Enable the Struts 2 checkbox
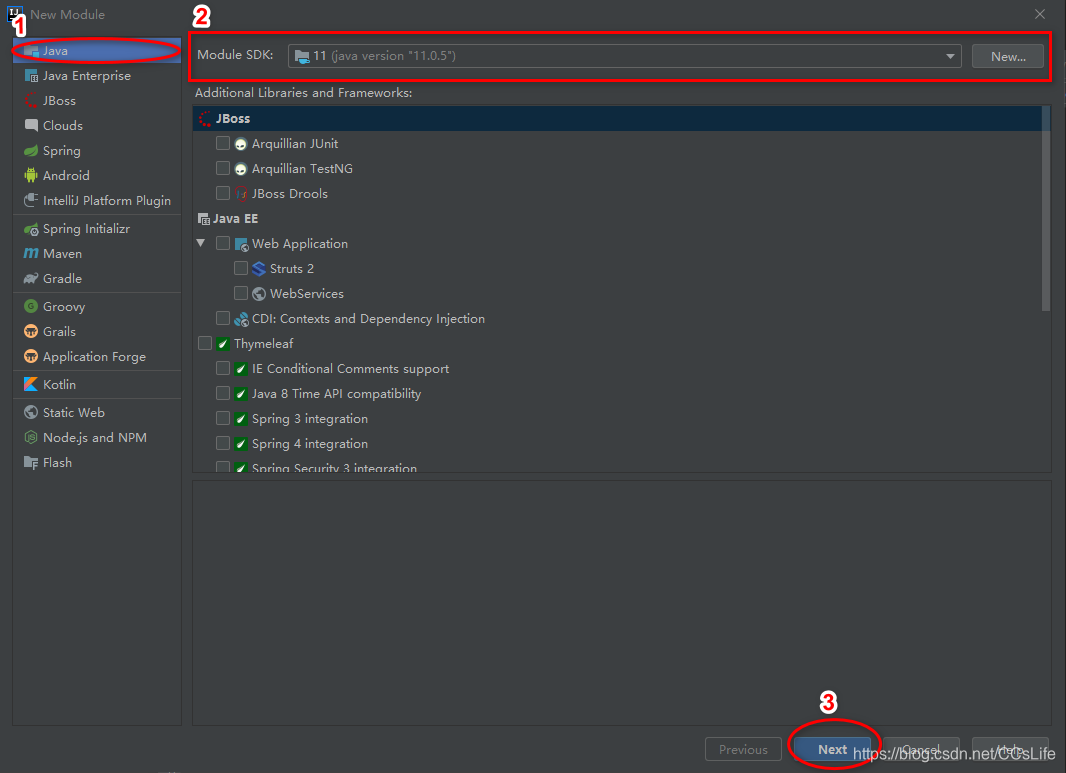This screenshot has height=773, width=1066. (241, 269)
